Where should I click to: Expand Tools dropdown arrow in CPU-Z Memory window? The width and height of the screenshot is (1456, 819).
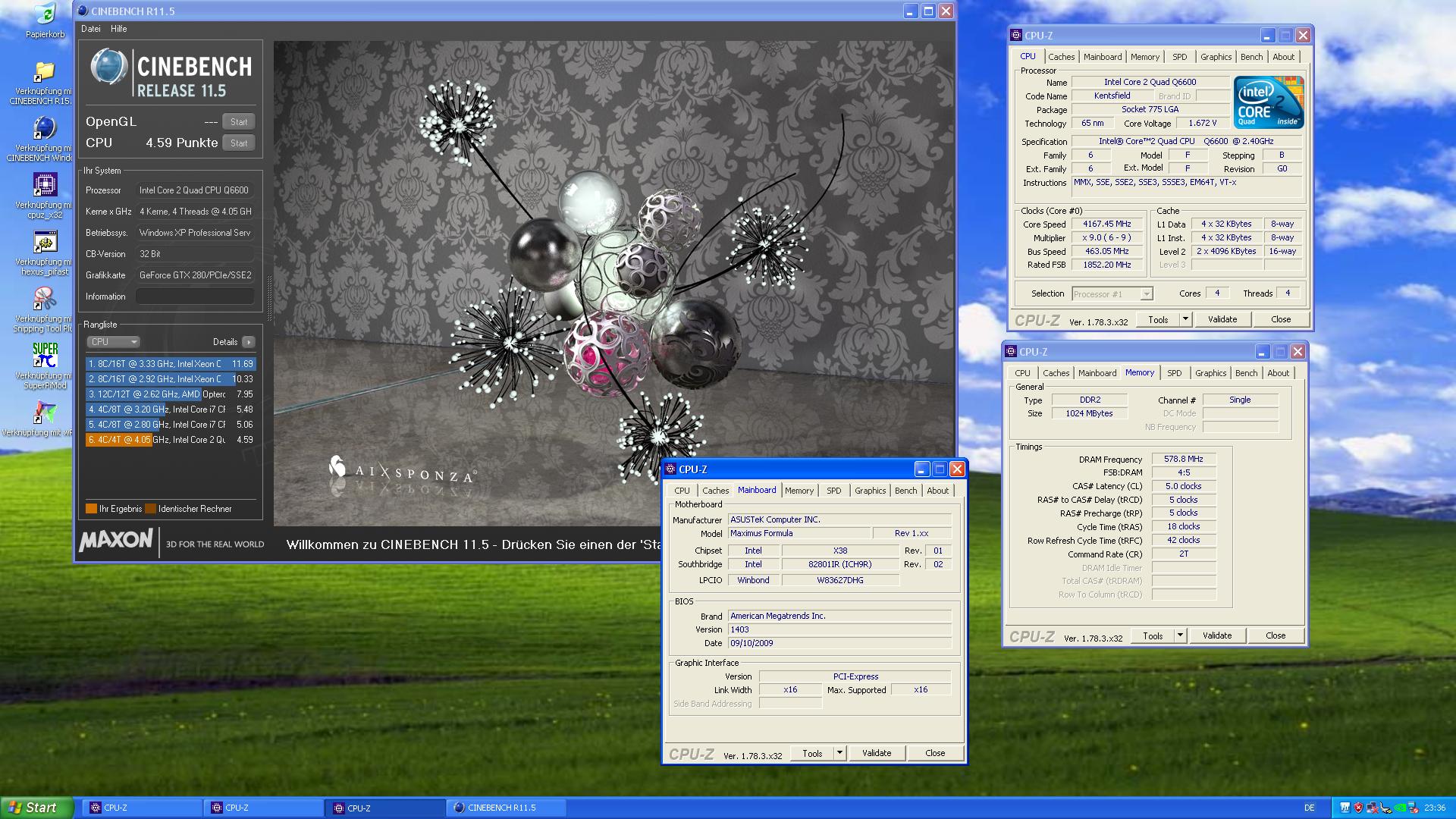[x=1180, y=635]
